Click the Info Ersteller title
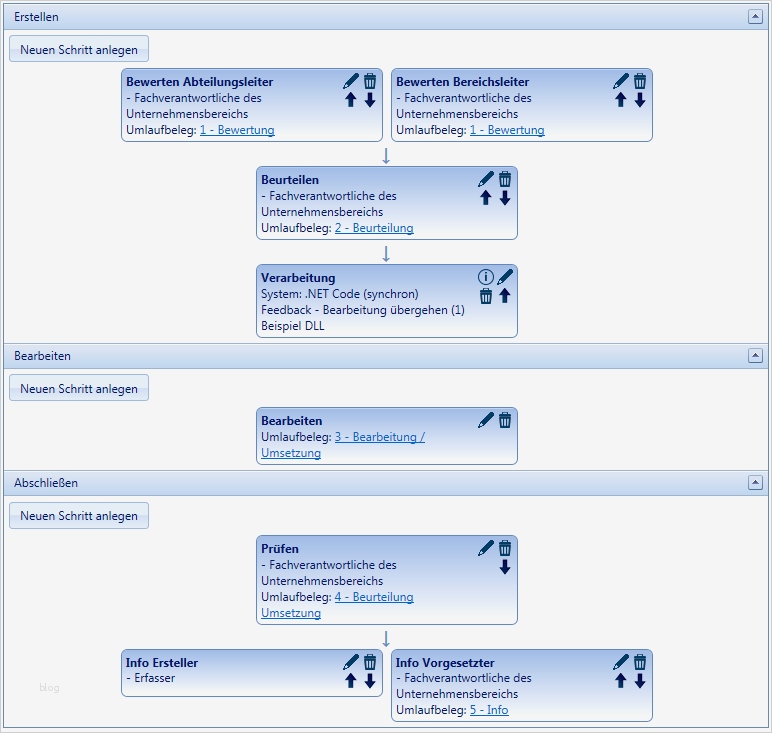 (161, 663)
